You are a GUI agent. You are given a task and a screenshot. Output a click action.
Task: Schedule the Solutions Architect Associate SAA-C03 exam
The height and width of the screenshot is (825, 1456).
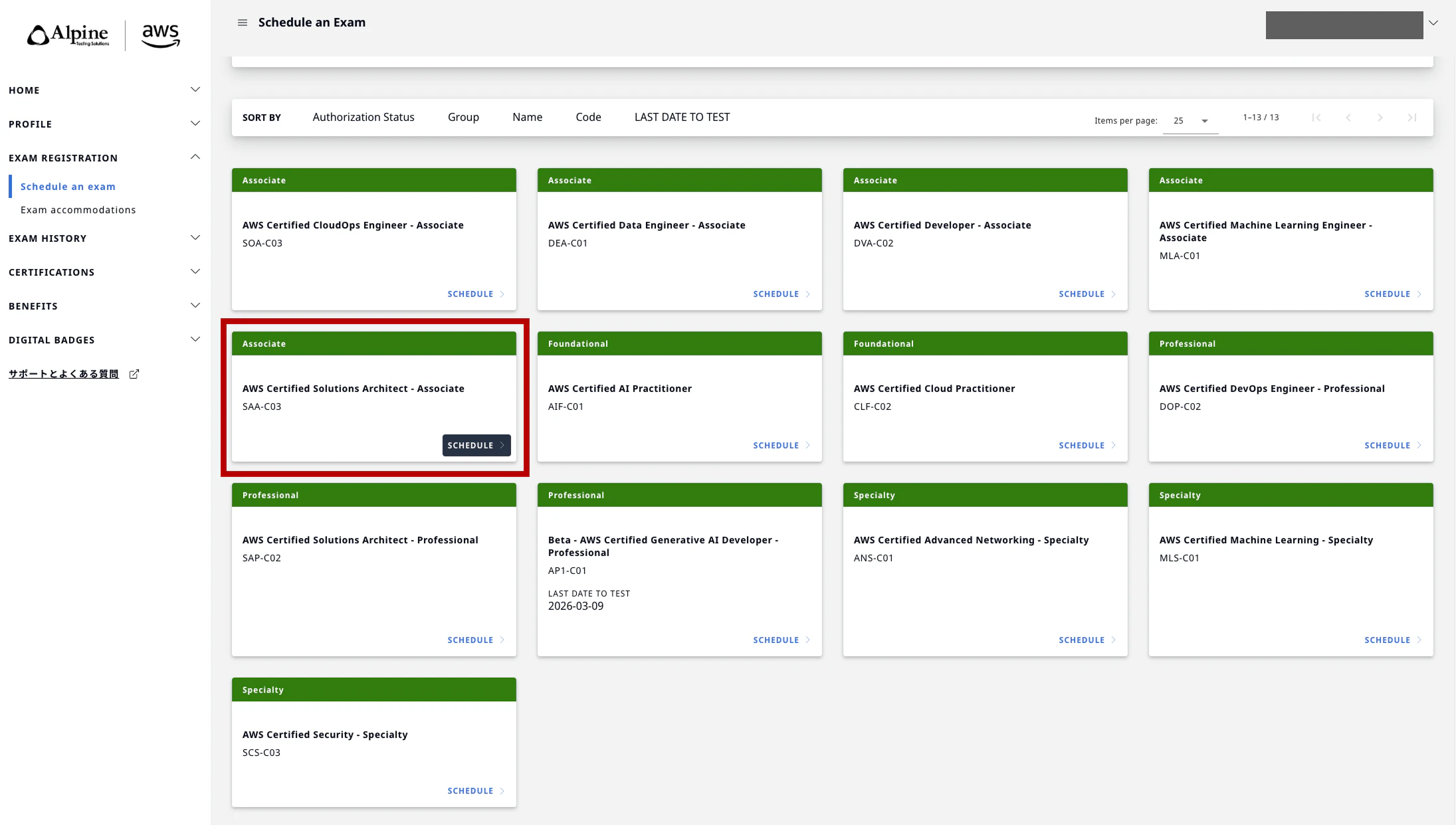click(x=476, y=446)
